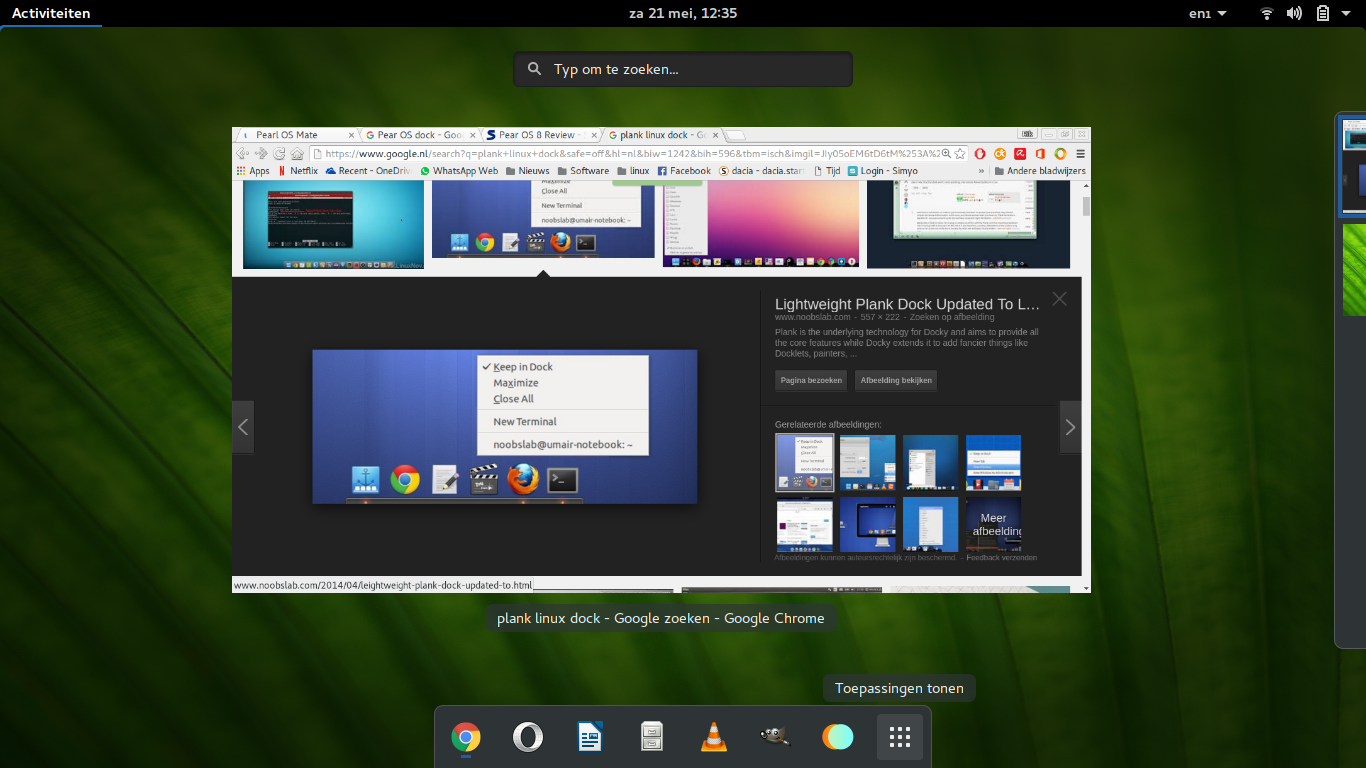
Task: Start LibreOffice Writer from the dash
Action: click(x=590, y=738)
